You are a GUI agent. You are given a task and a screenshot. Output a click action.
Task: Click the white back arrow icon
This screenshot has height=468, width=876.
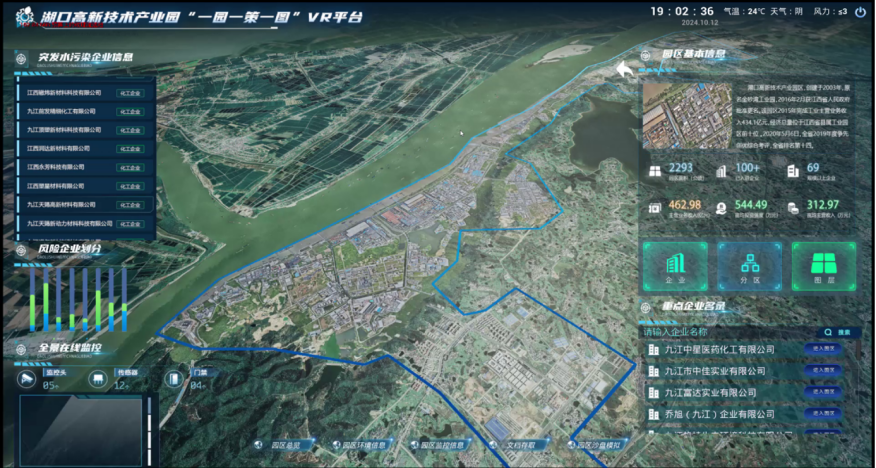(x=625, y=69)
